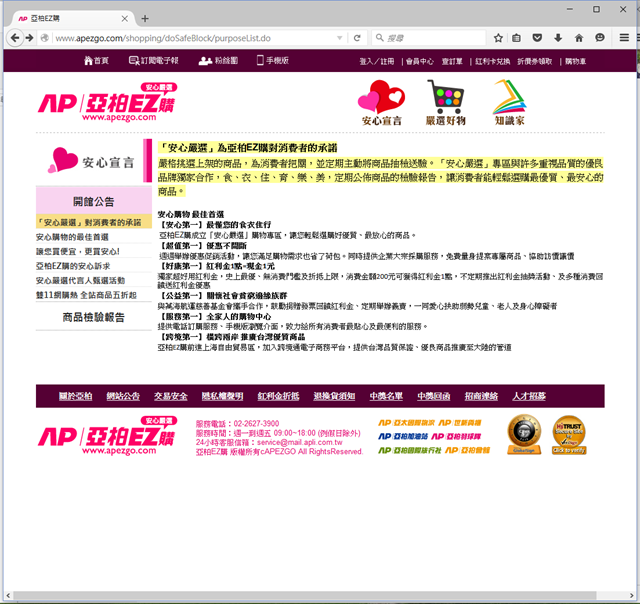Open the hamburger menu of the browser

coord(624,38)
